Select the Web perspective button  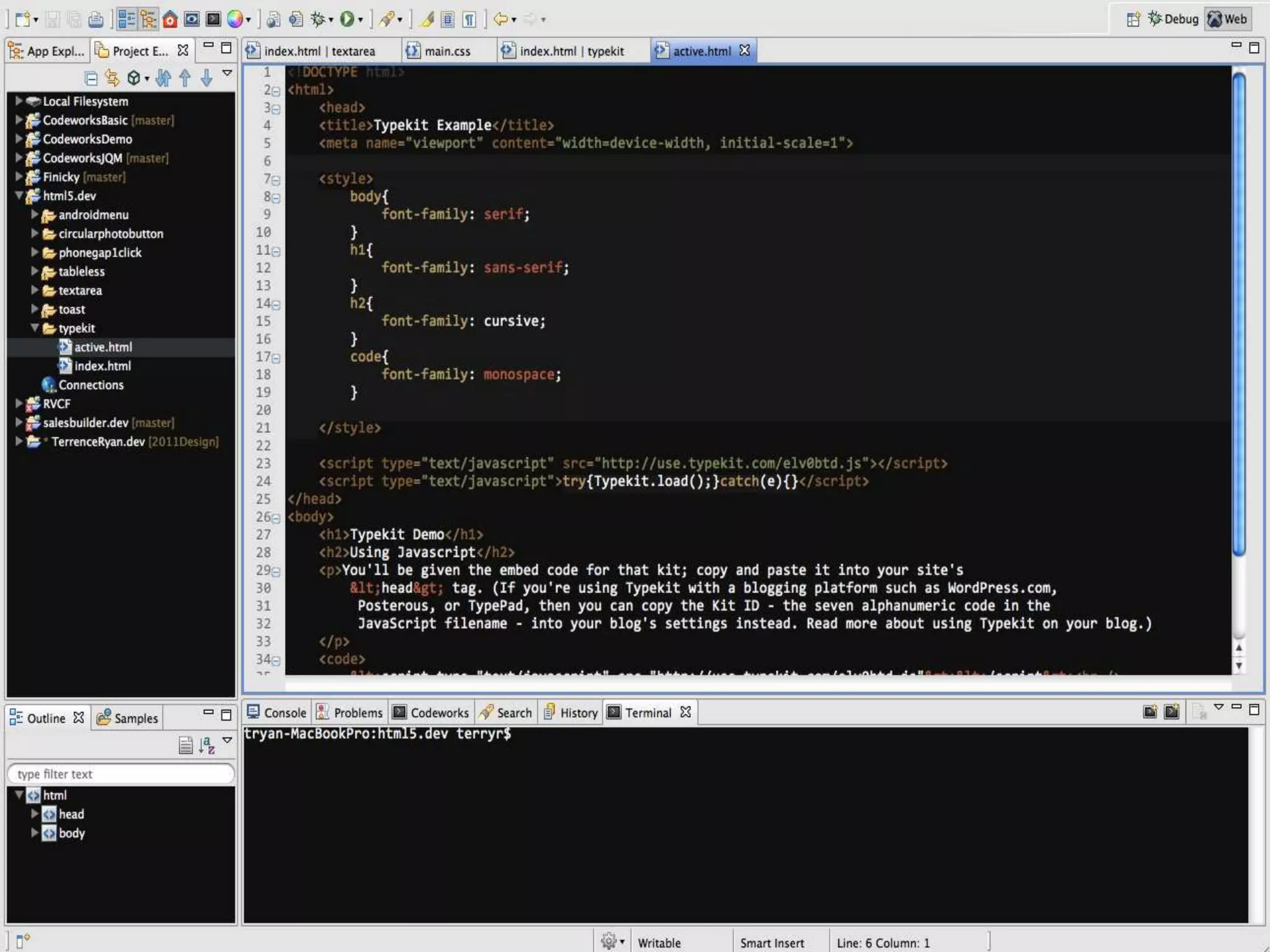(x=1227, y=19)
